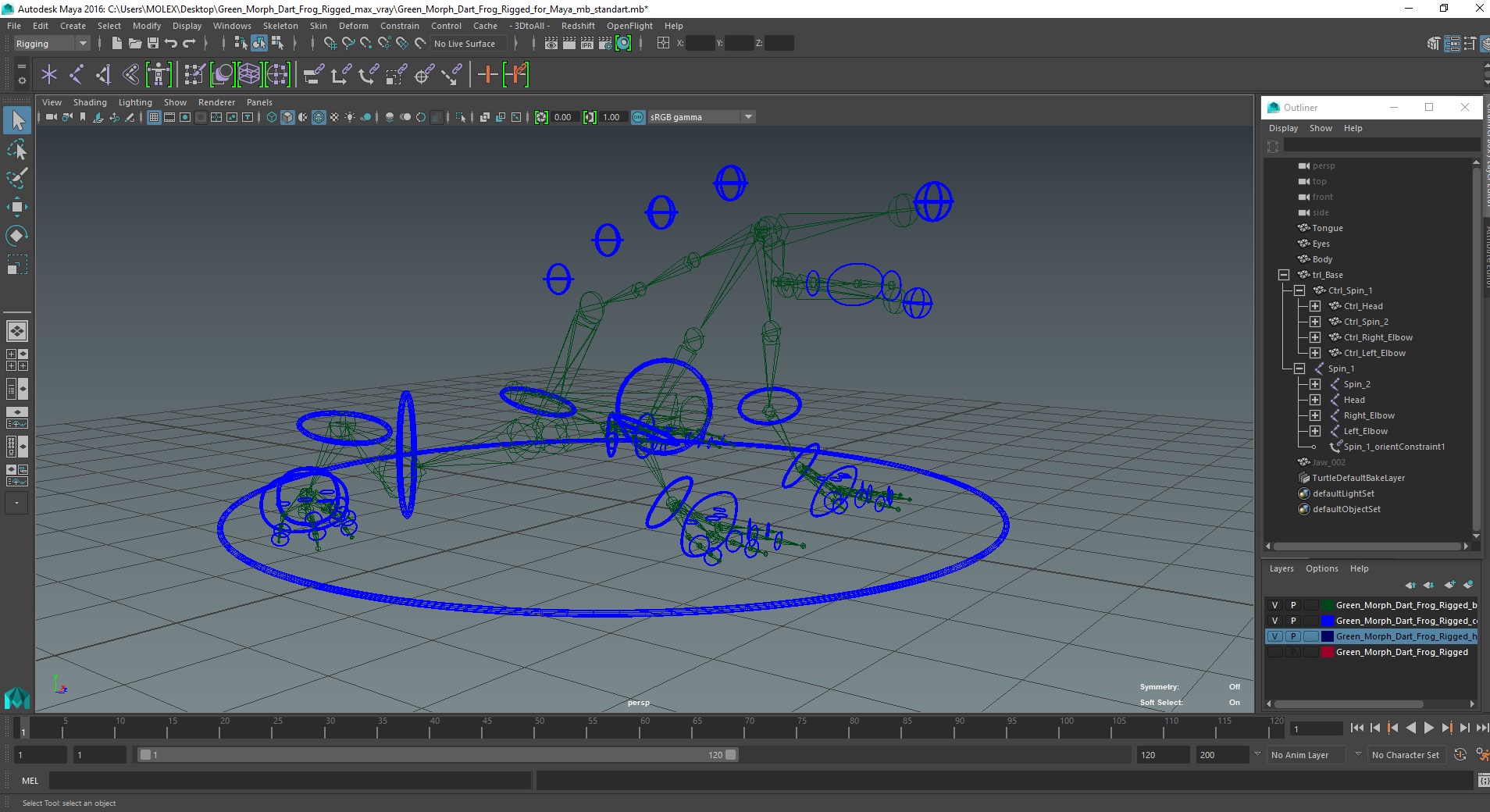Activate the Lasso Select tool
The width and height of the screenshot is (1490, 812).
(x=17, y=149)
